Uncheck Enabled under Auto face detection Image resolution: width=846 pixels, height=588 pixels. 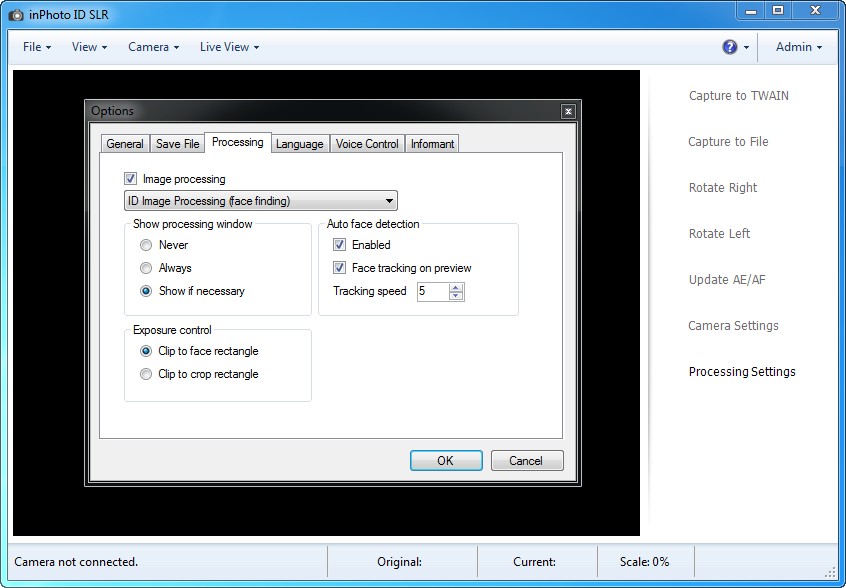pos(339,244)
